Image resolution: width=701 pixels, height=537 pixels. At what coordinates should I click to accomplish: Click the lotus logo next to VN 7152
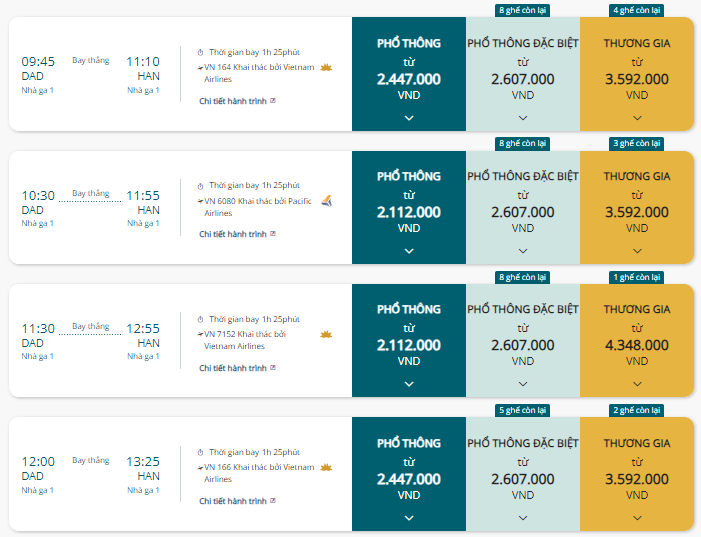point(325,334)
